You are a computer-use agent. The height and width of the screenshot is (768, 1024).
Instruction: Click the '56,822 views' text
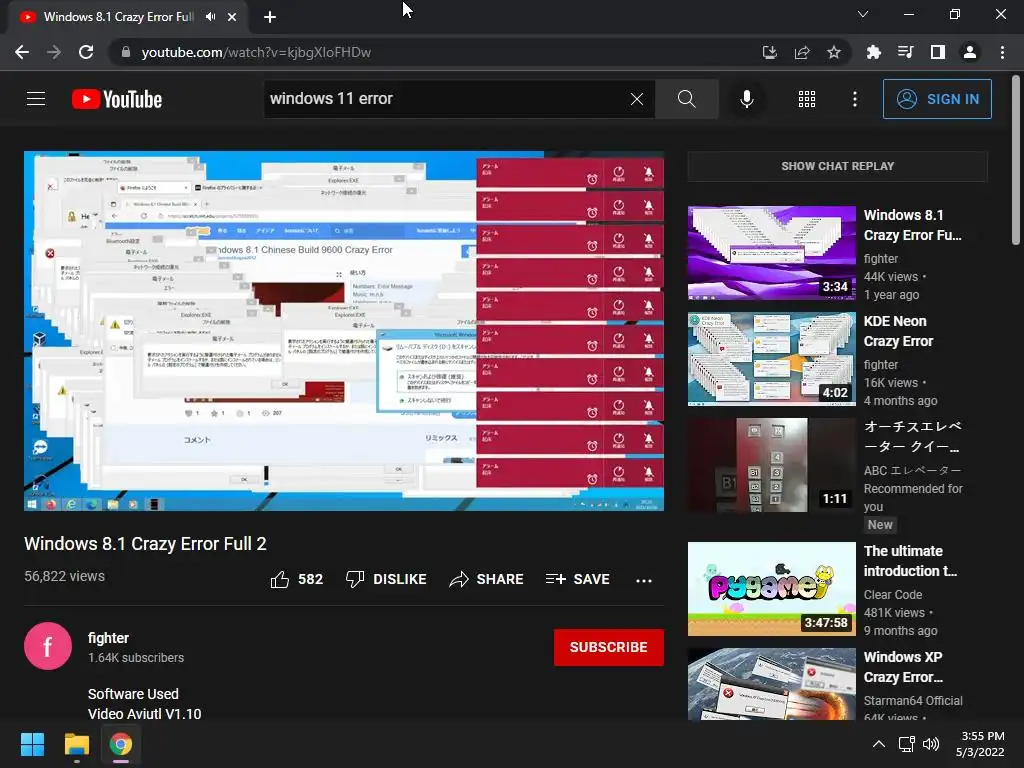(x=64, y=576)
